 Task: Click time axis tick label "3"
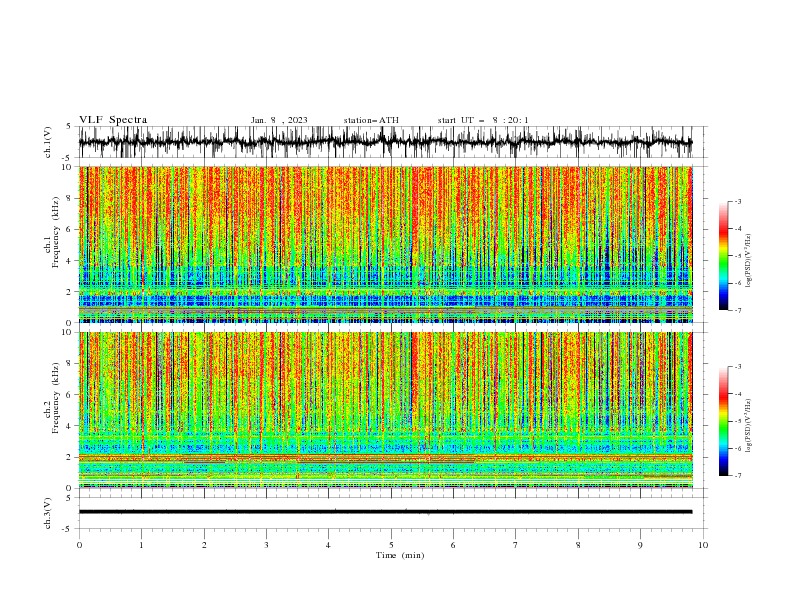(x=266, y=545)
